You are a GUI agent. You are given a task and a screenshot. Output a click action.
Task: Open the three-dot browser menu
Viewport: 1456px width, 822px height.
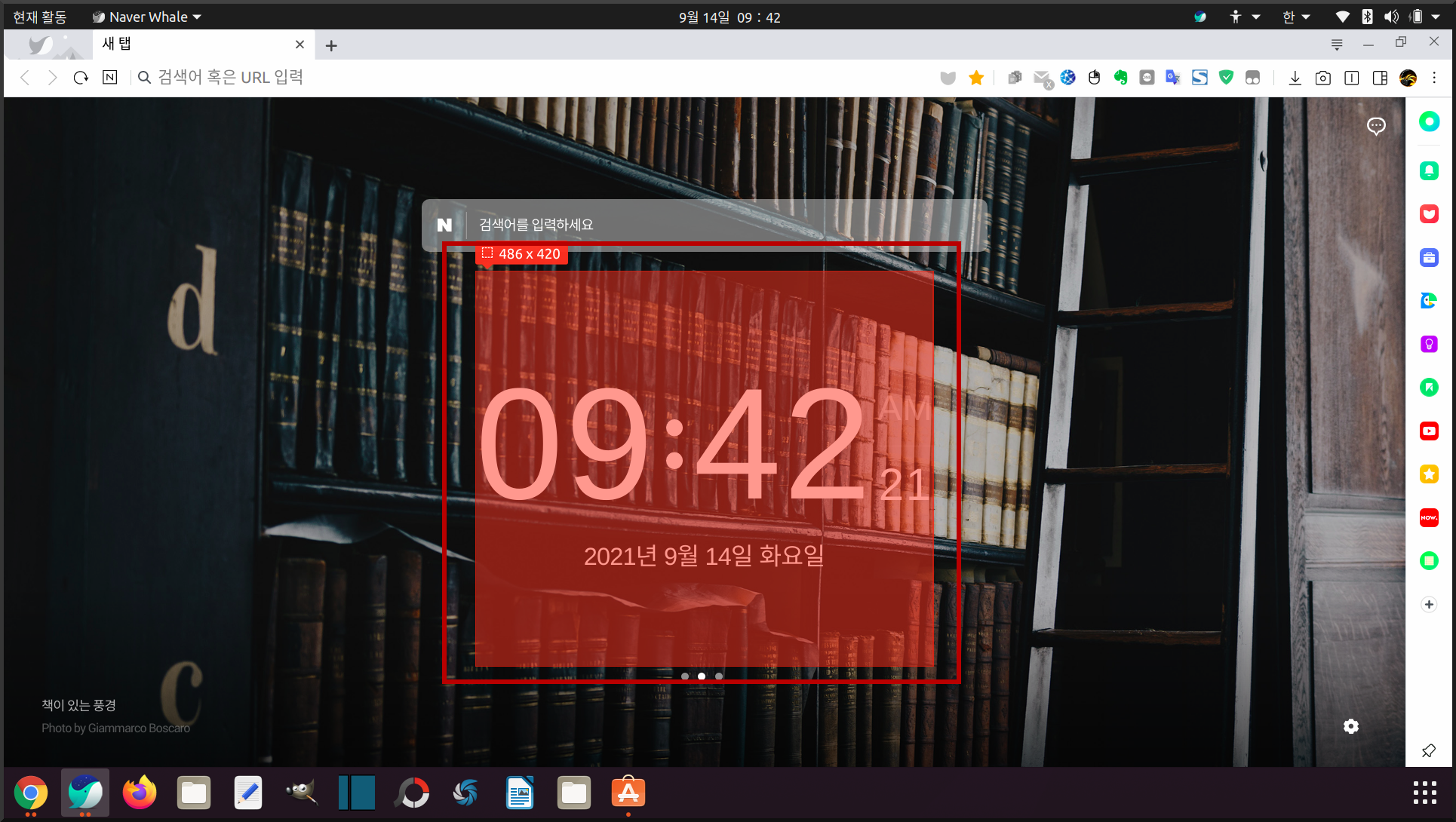coord(1434,78)
